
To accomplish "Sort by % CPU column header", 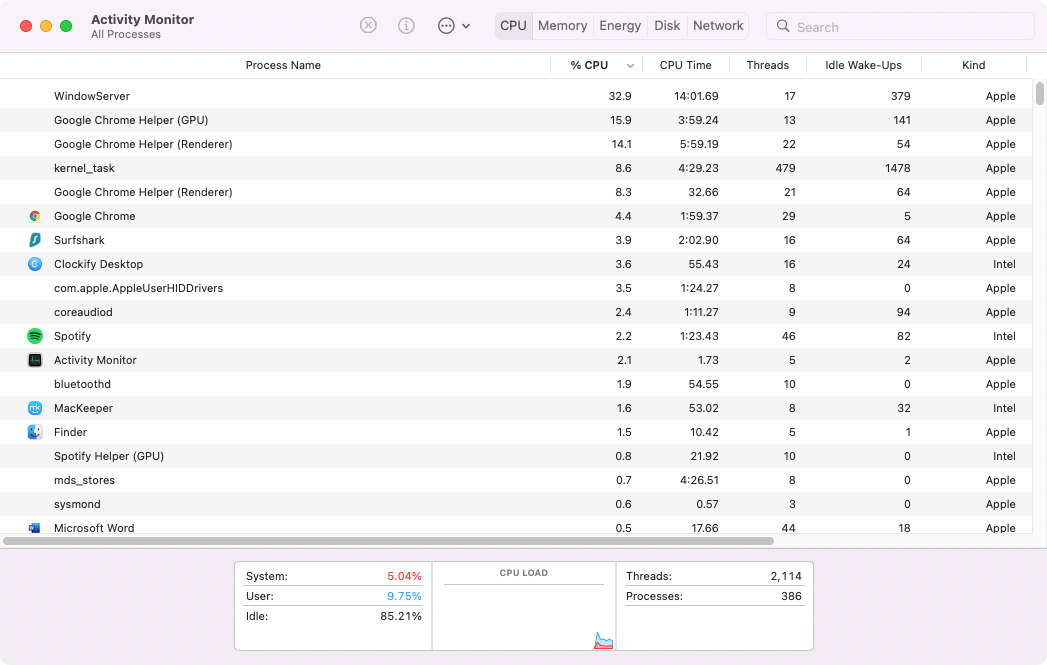I will (x=589, y=65).
